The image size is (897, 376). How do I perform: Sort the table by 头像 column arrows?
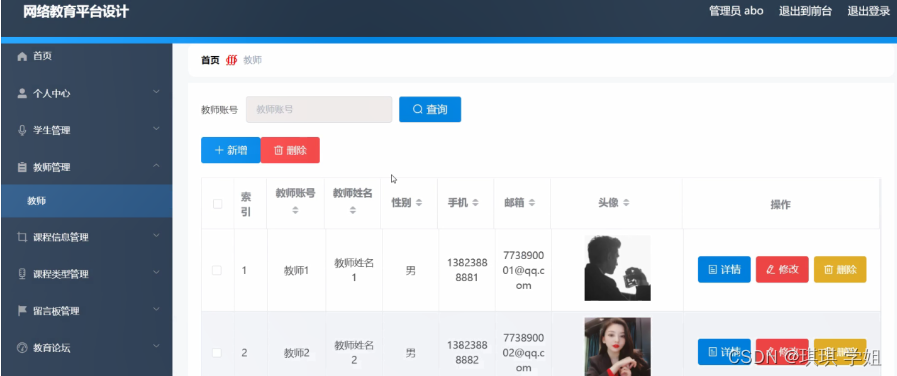(x=626, y=203)
